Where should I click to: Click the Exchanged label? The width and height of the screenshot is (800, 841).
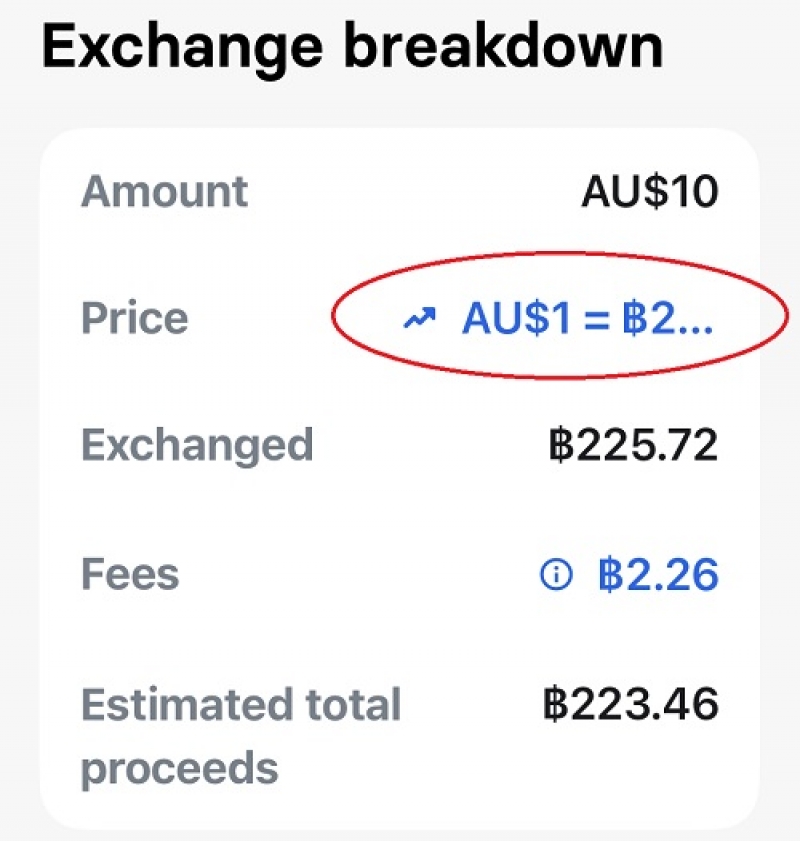tap(197, 446)
